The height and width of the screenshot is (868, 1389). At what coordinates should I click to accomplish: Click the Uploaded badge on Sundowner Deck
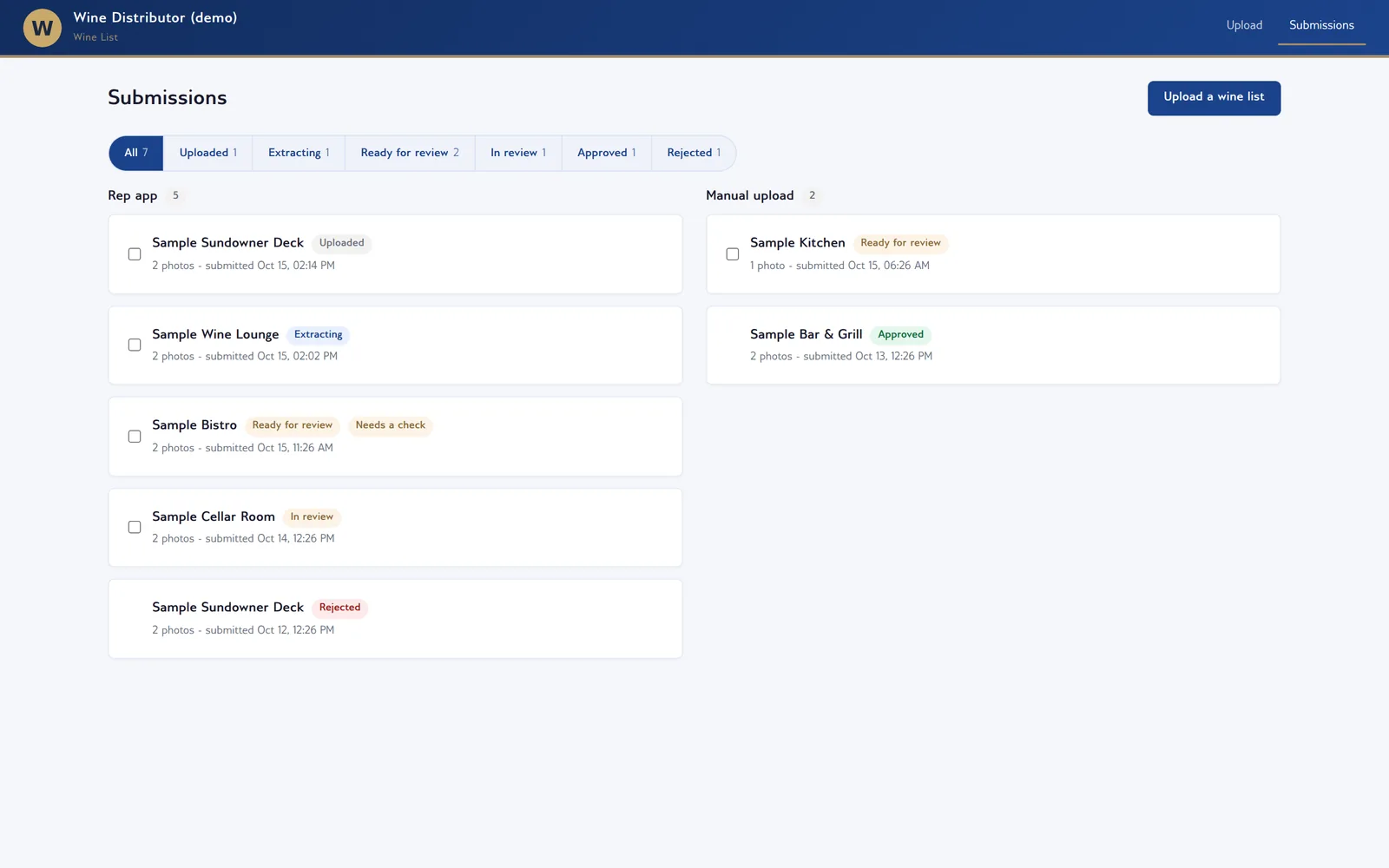click(341, 243)
